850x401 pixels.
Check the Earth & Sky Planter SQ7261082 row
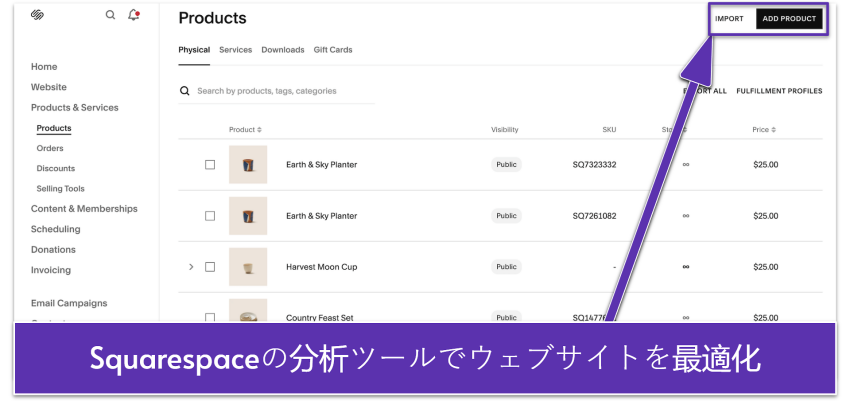pos(210,216)
